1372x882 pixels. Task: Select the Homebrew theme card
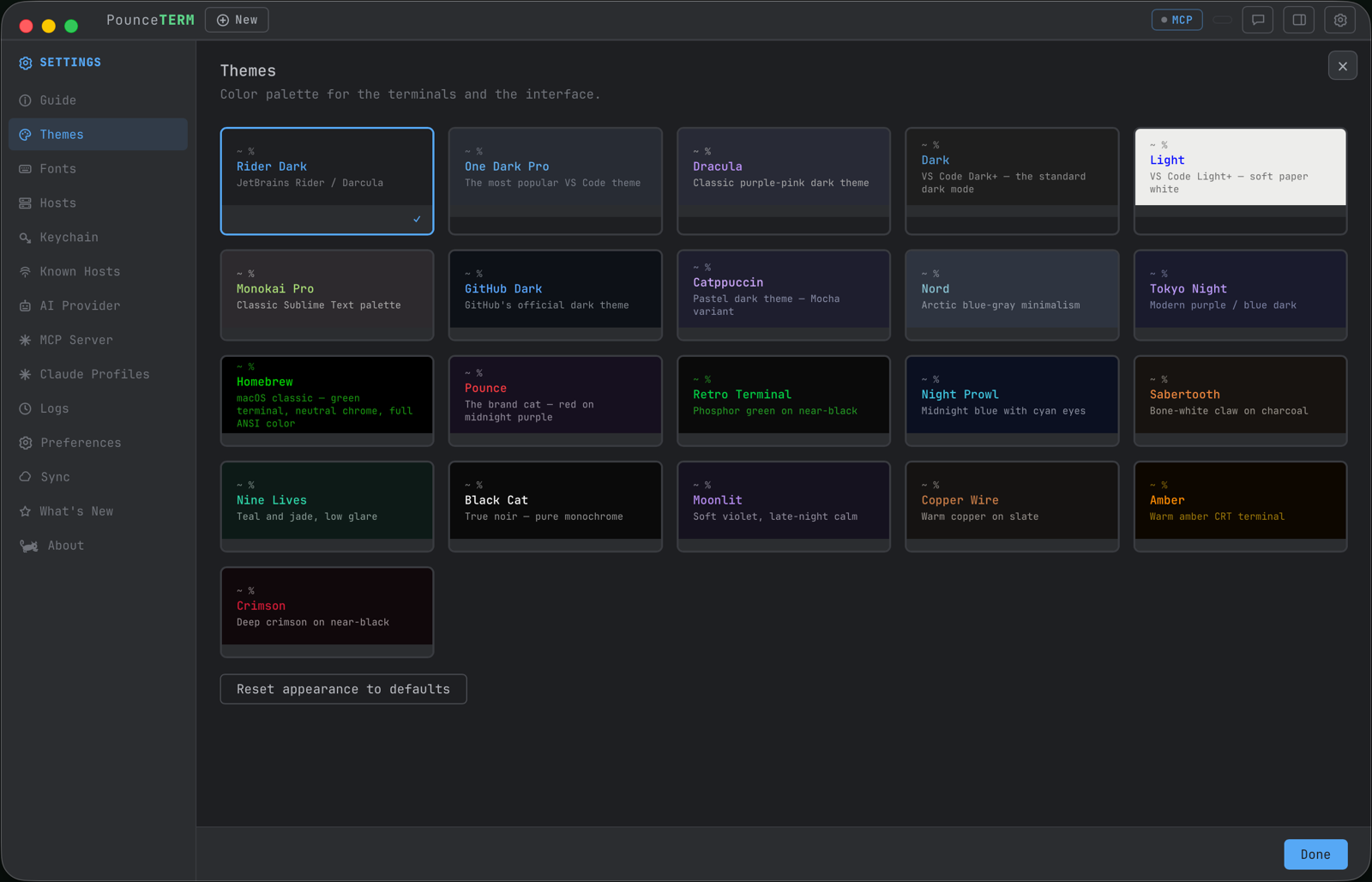327,401
